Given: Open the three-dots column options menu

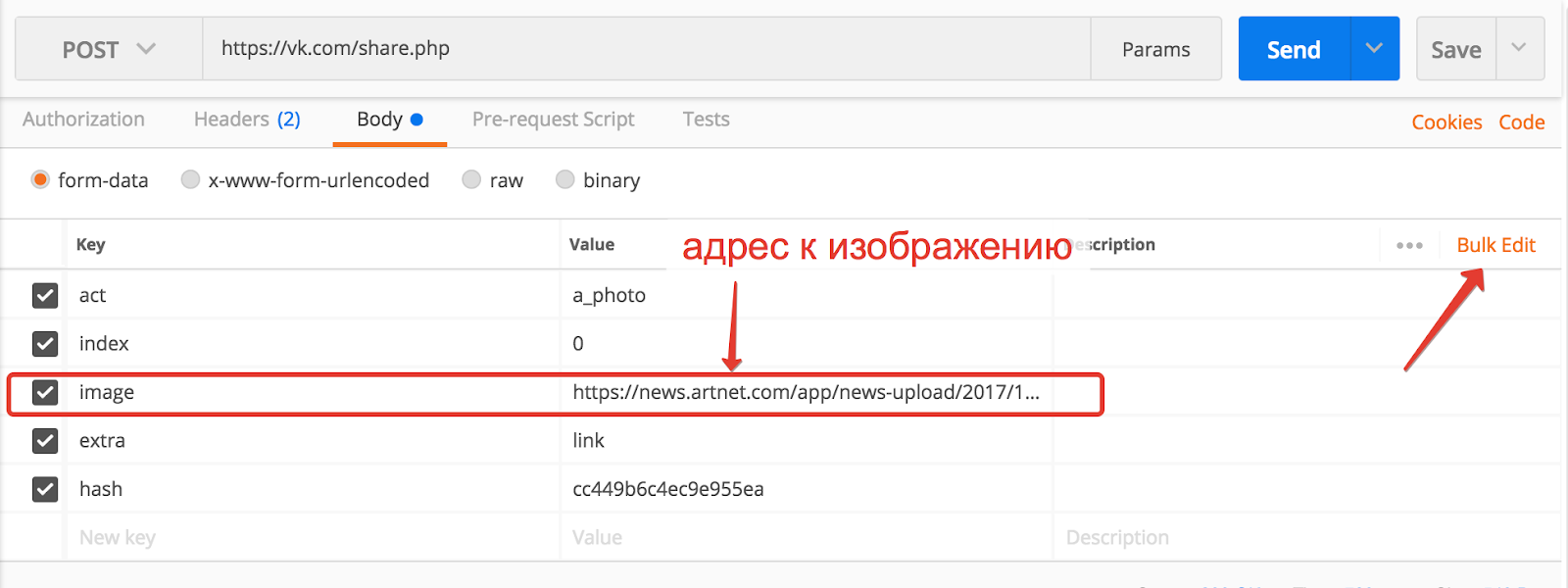Looking at the screenshot, I should [x=1409, y=245].
